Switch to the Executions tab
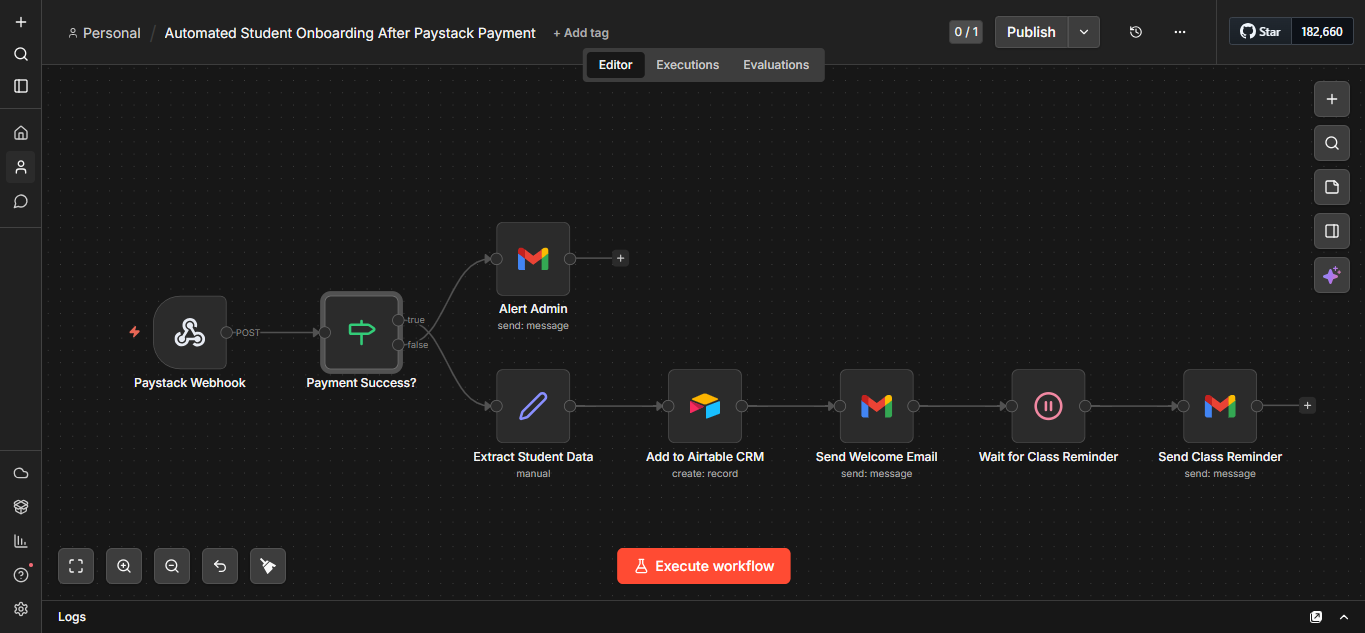Screen dimensions: 1365x633 click(687, 65)
